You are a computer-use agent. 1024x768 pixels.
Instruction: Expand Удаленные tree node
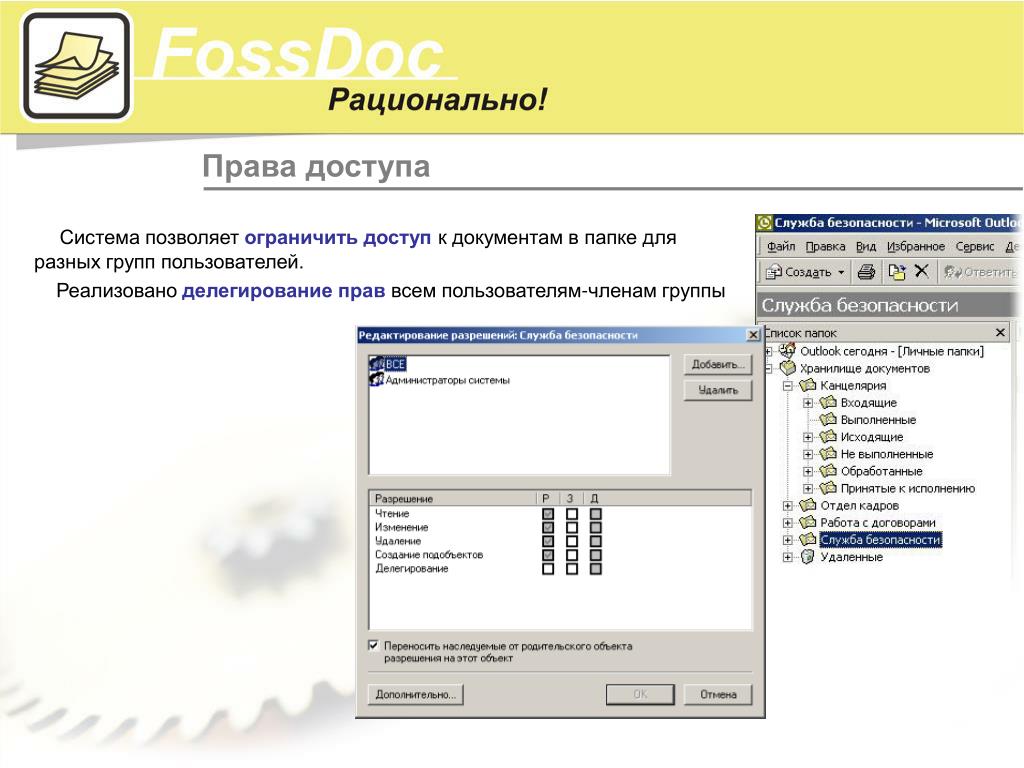(x=788, y=557)
